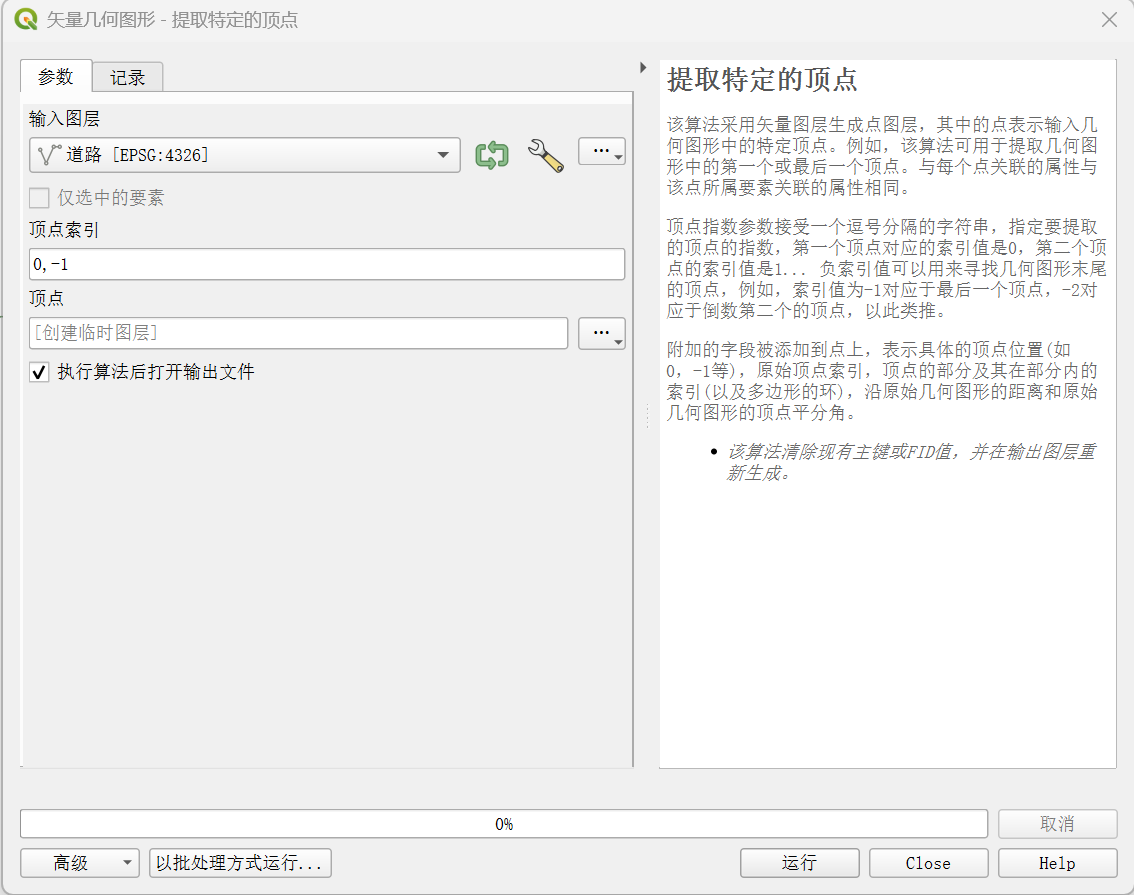Expand the 输入图层 layer dropdown
This screenshot has height=895, width=1134.
pos(442,155)
